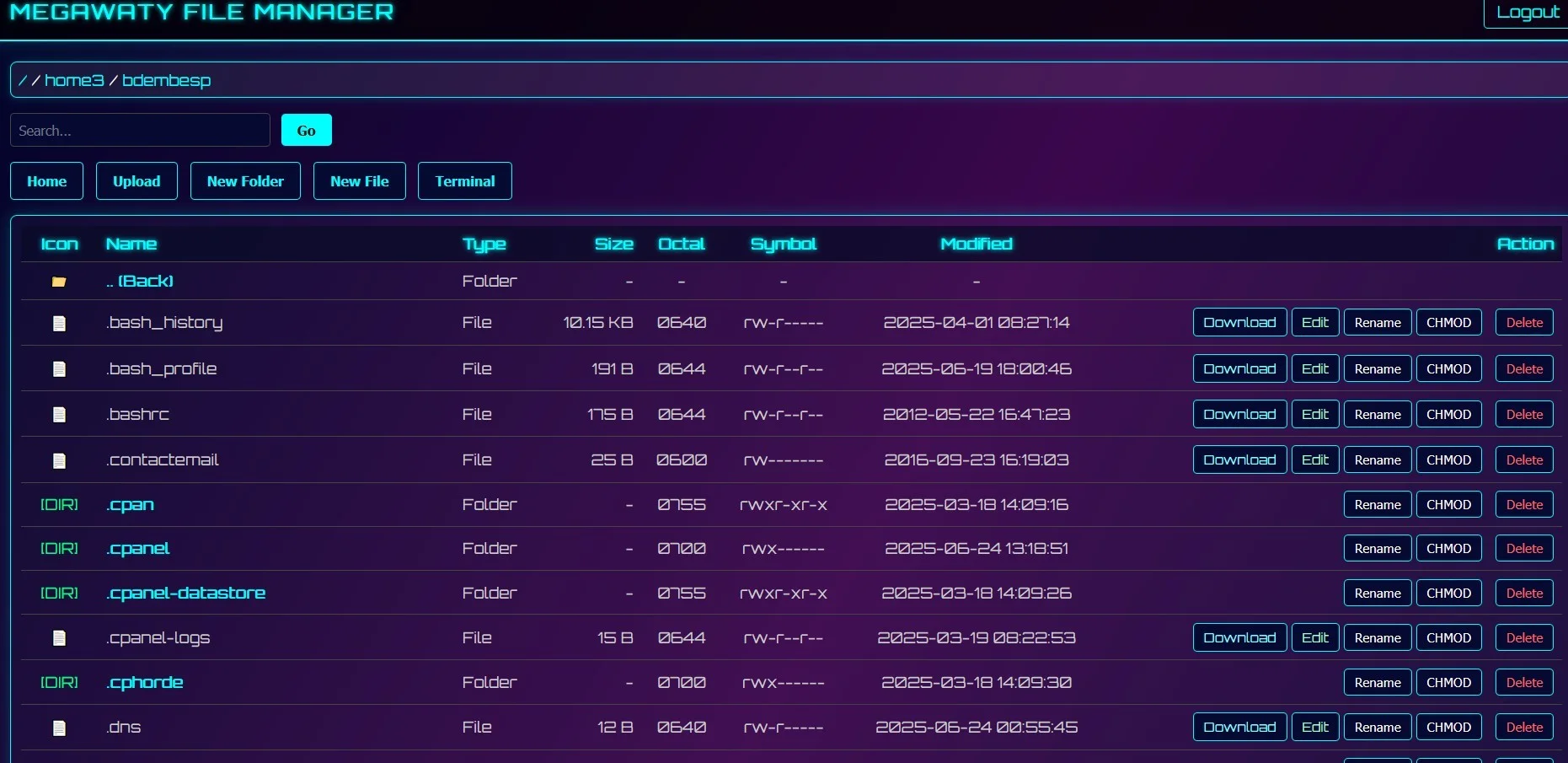Click inside the Search field
This screenshot has width=1568, height=763.
point(139,130)
